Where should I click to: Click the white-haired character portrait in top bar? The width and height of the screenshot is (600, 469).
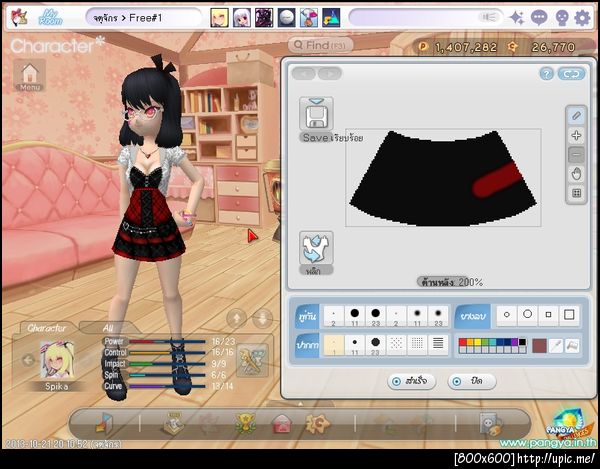click(x=242, y=18)
